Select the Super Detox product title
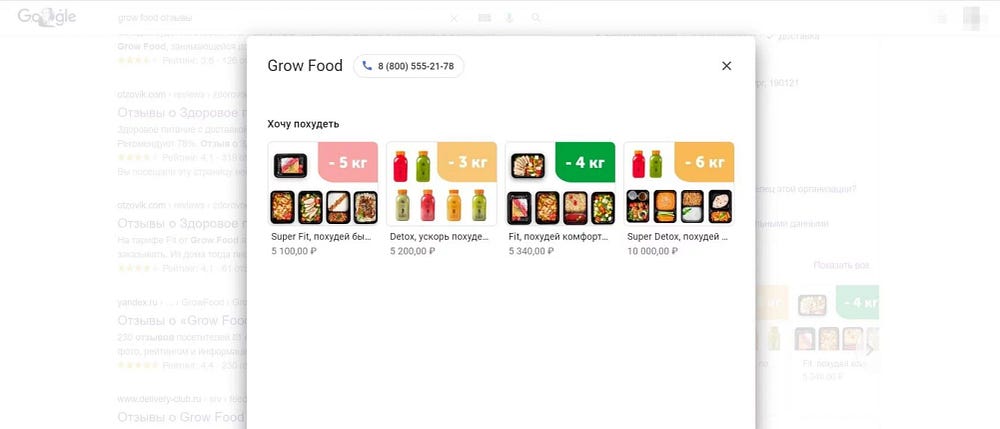The width and height of the screenshot is (1000, 429). [x=677, y=236]
